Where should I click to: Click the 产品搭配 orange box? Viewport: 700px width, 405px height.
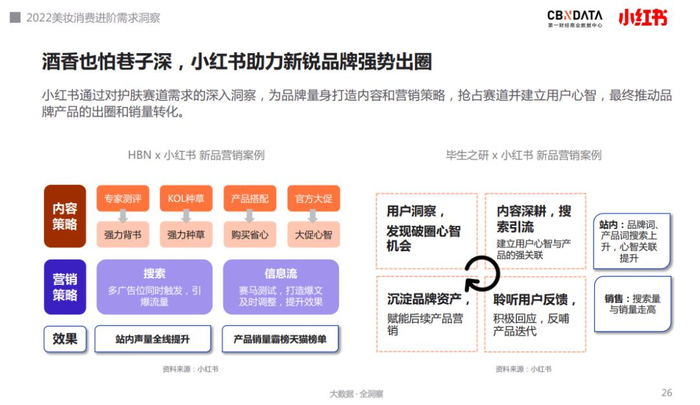250,198
